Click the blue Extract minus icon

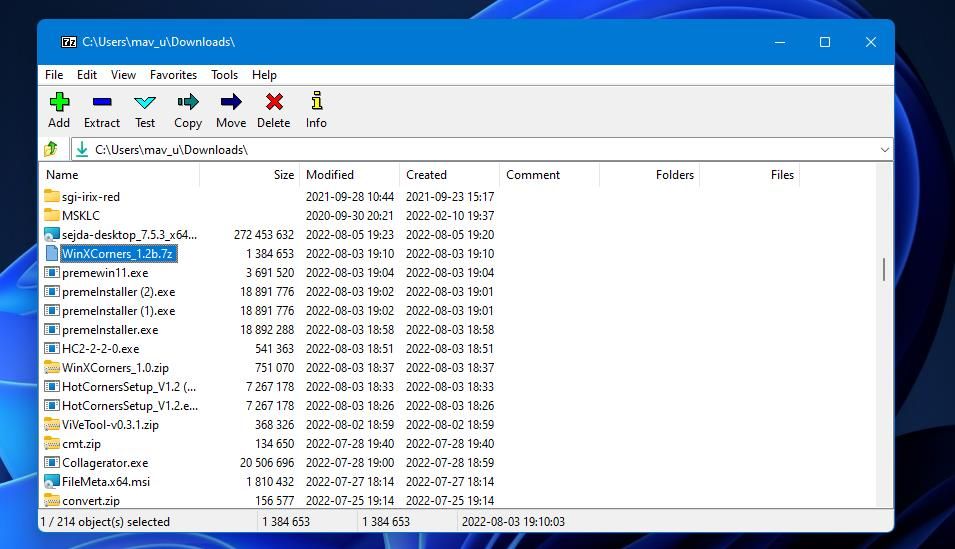click(102, 102)
